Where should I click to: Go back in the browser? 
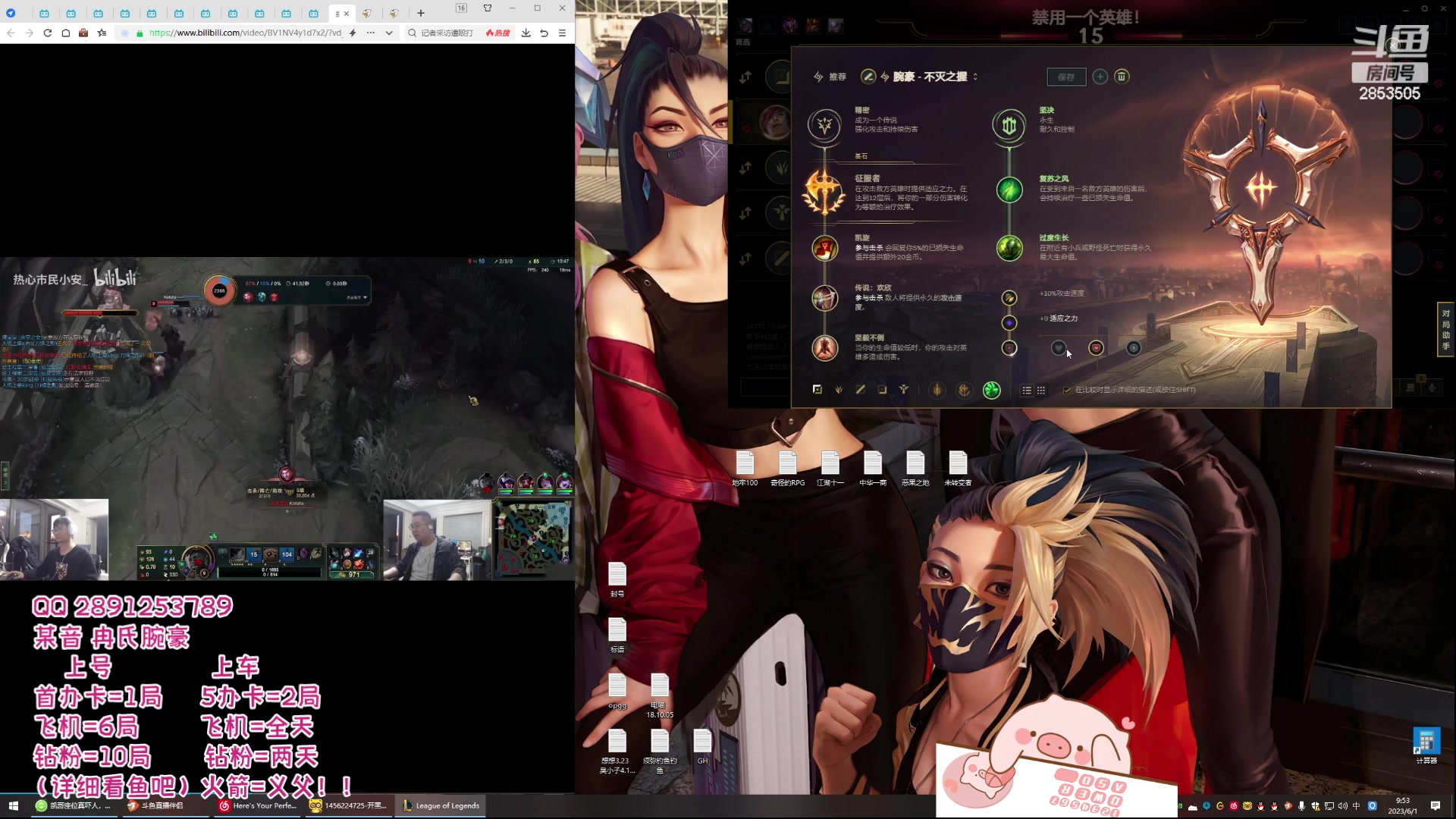point(11,33)
